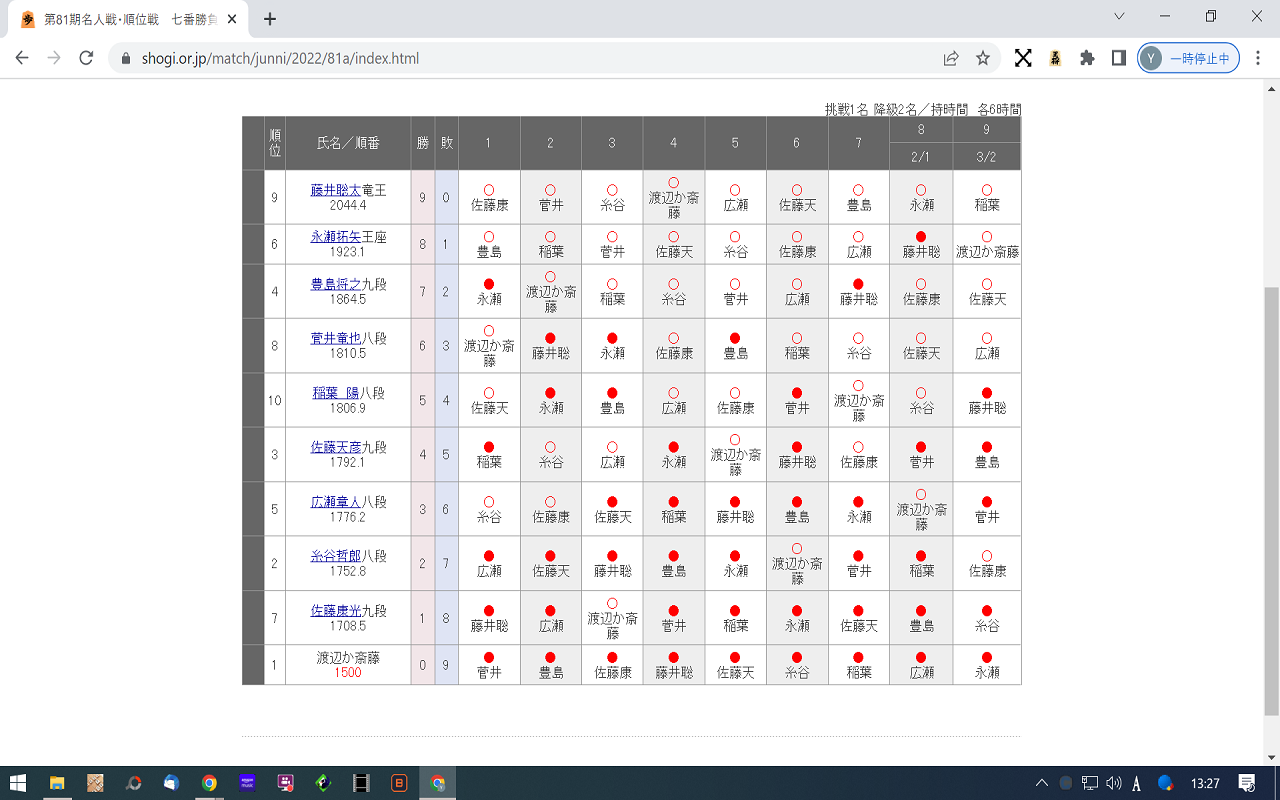This screenshot has width=1280, height=800.
Task: View site info via the lock icon
Action: (x=125, y=59)
